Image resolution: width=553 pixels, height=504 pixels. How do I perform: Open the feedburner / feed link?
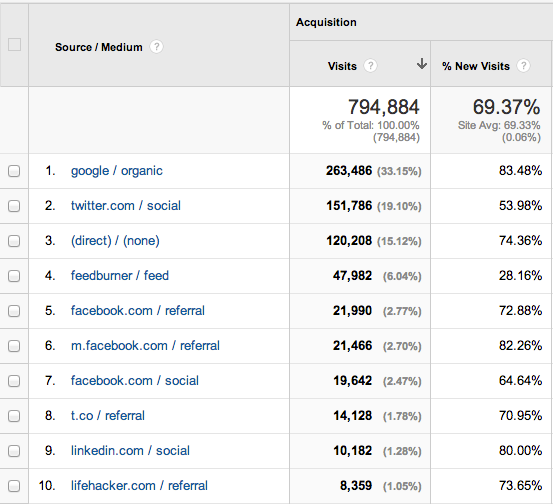[x=120, y=275]
